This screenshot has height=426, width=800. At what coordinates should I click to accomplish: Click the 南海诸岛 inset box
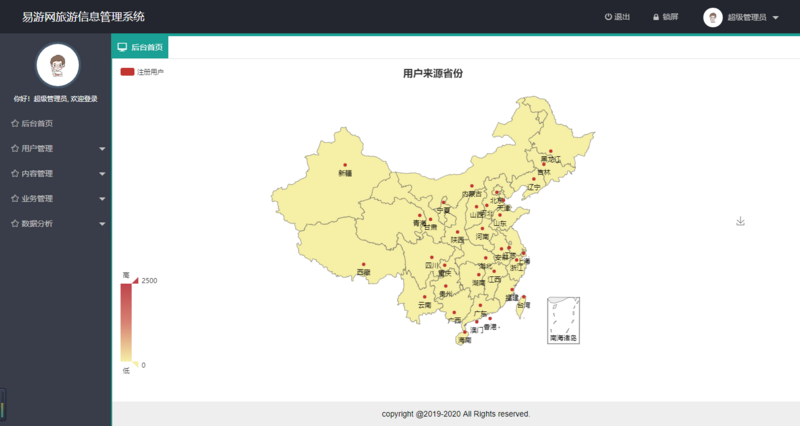pyautogui.click(x=563, y=320)
